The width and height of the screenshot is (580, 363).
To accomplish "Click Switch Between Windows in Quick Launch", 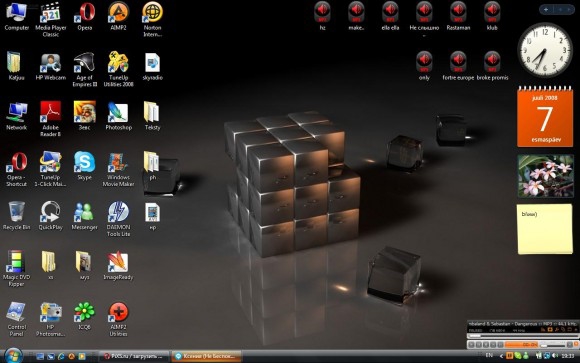I will click(51, 356).
